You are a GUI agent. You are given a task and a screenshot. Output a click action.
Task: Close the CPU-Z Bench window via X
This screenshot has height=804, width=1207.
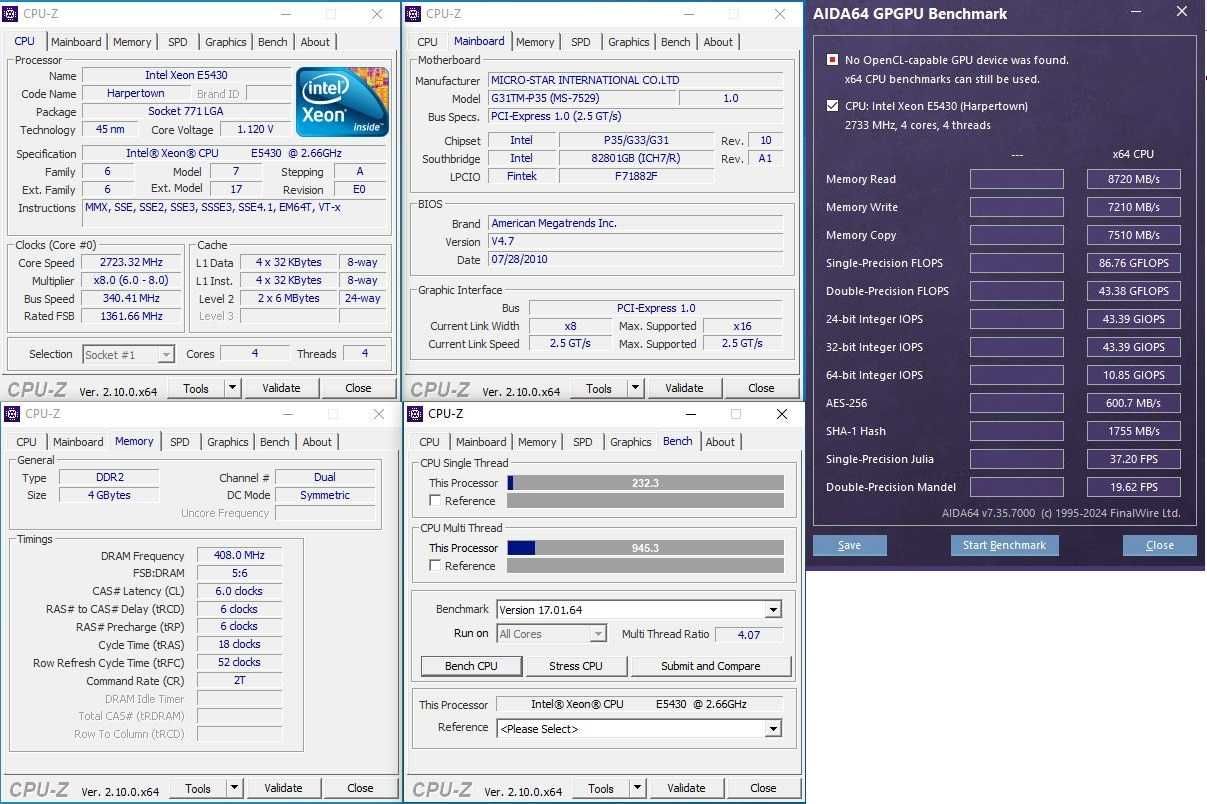tap(784, 414)
